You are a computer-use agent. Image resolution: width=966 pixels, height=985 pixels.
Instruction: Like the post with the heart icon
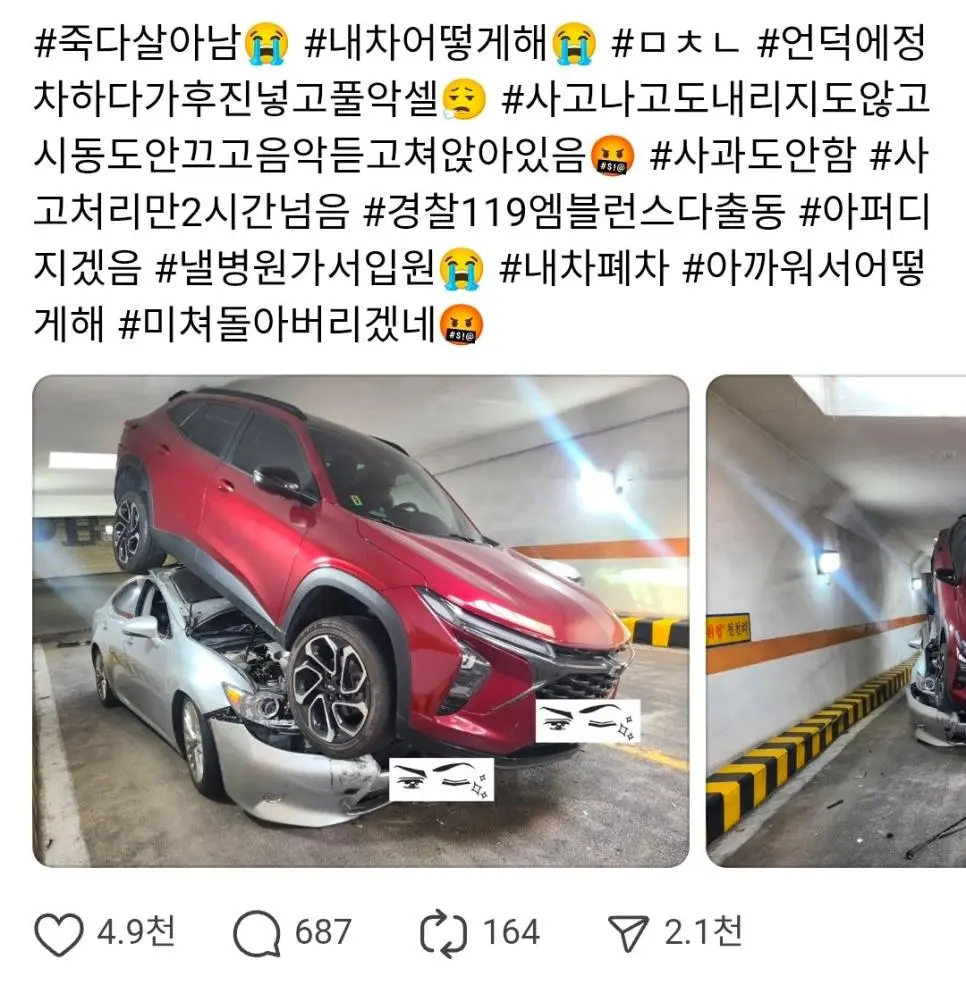(x=58, y=933)
